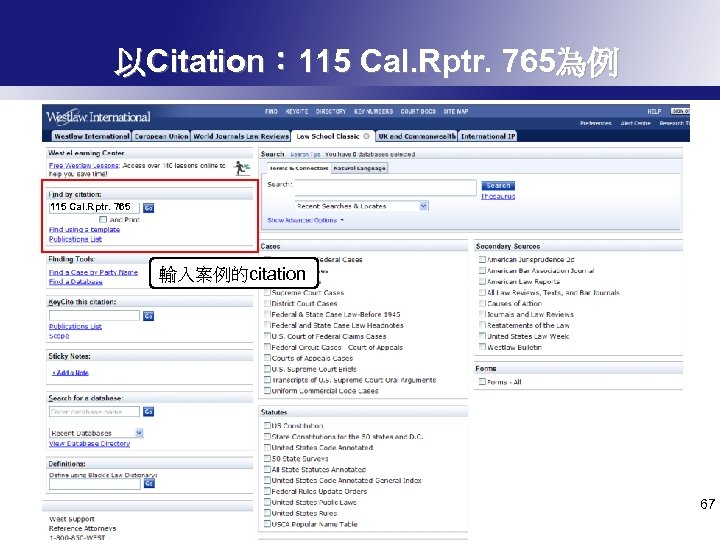Select Terms & Connectors search tab
The height and width of the screenshot is (540, 720).
tap(299, 169)
